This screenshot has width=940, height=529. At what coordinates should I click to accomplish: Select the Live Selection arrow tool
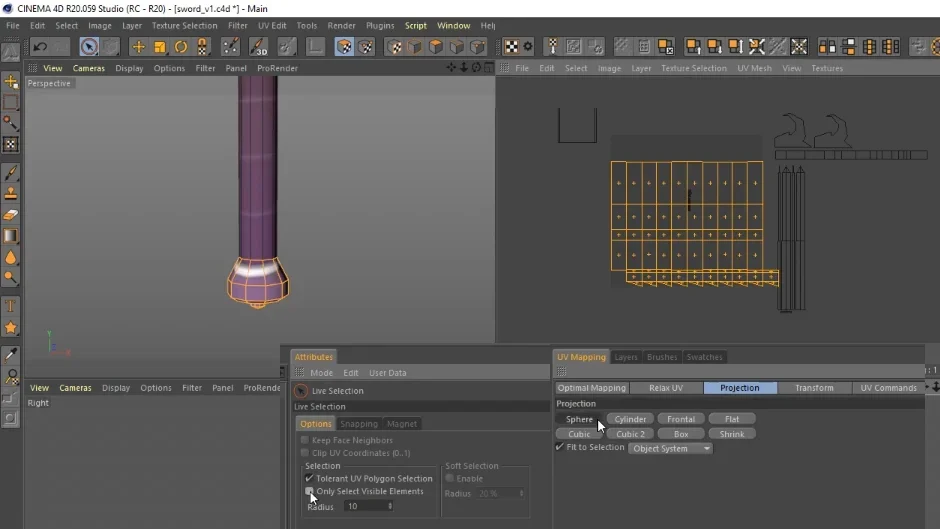pos(89,47)
